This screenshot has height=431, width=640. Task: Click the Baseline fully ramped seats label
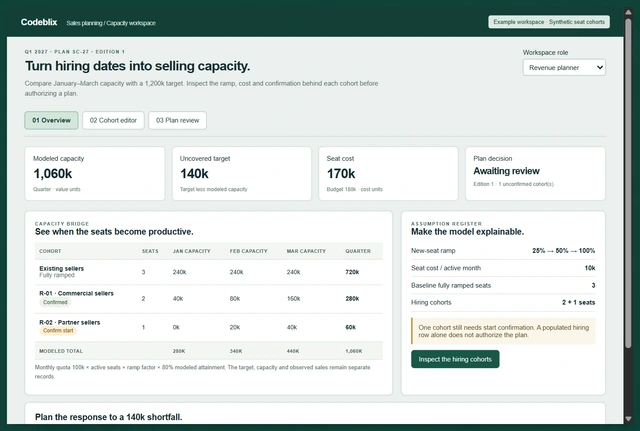pyautogui.click(x=451, y=286)
